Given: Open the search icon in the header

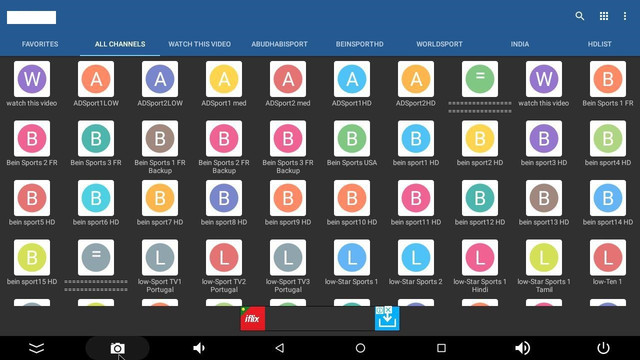Looking at the screenshot, I should tap(580, 16).
